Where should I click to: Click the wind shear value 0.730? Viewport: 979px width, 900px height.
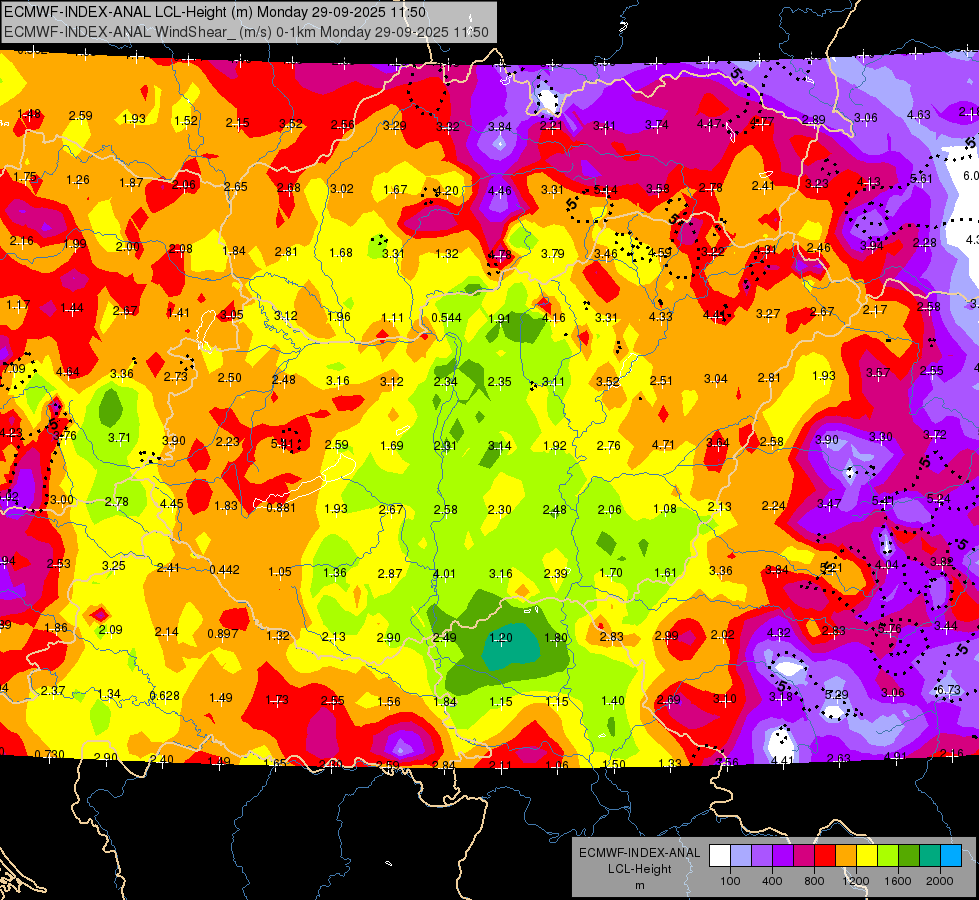(49, 754)
